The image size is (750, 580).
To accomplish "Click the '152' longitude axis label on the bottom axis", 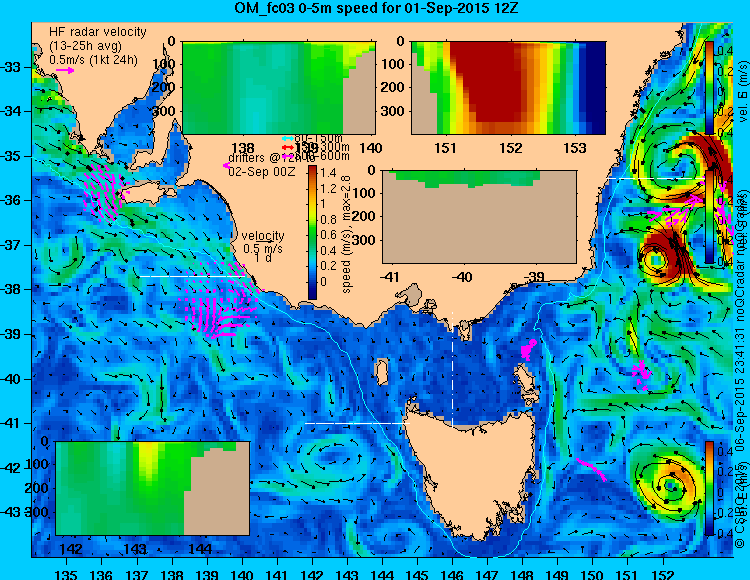I will pos(663,574).
